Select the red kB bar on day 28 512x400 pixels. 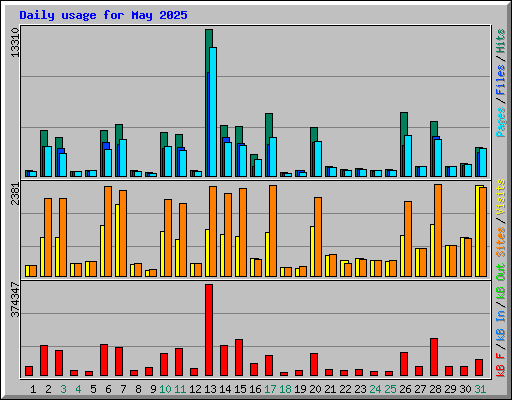pos(434,357)
